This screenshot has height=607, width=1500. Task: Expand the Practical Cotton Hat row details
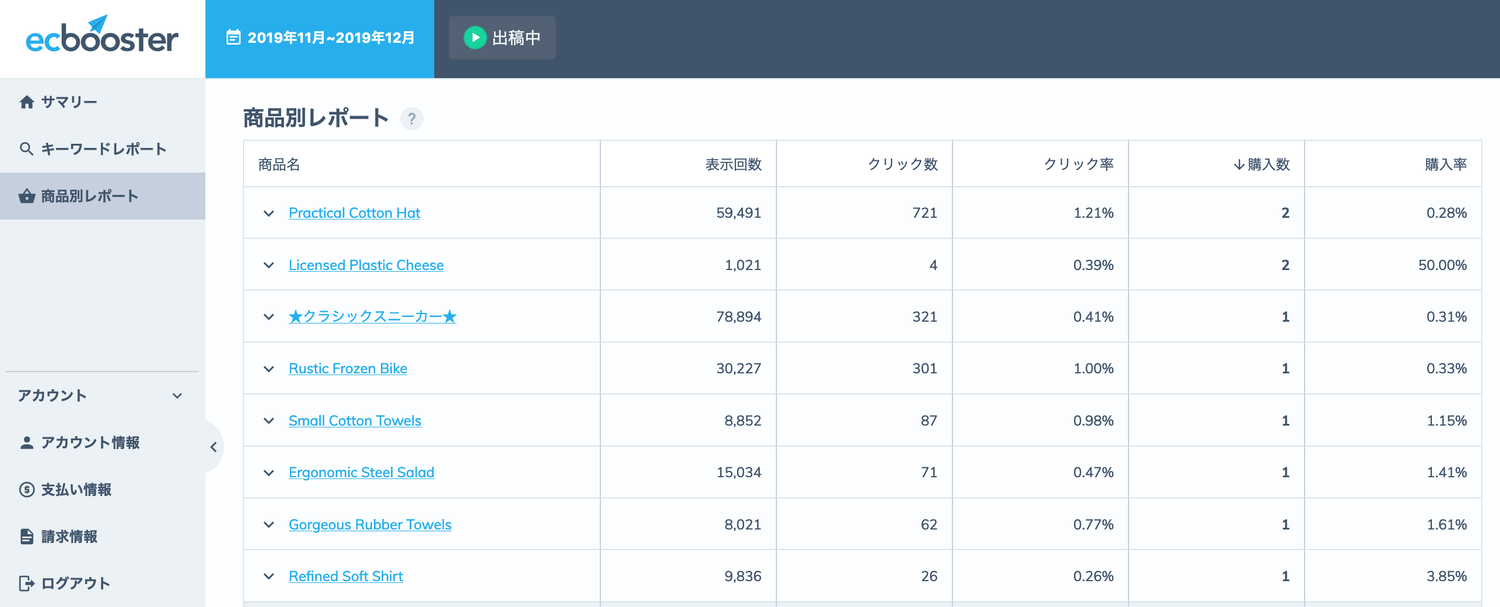267,212
